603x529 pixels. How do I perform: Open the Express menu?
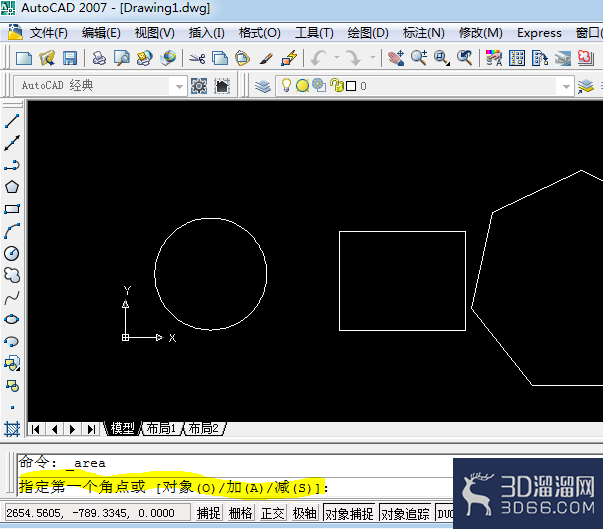(x=539, y=33)
